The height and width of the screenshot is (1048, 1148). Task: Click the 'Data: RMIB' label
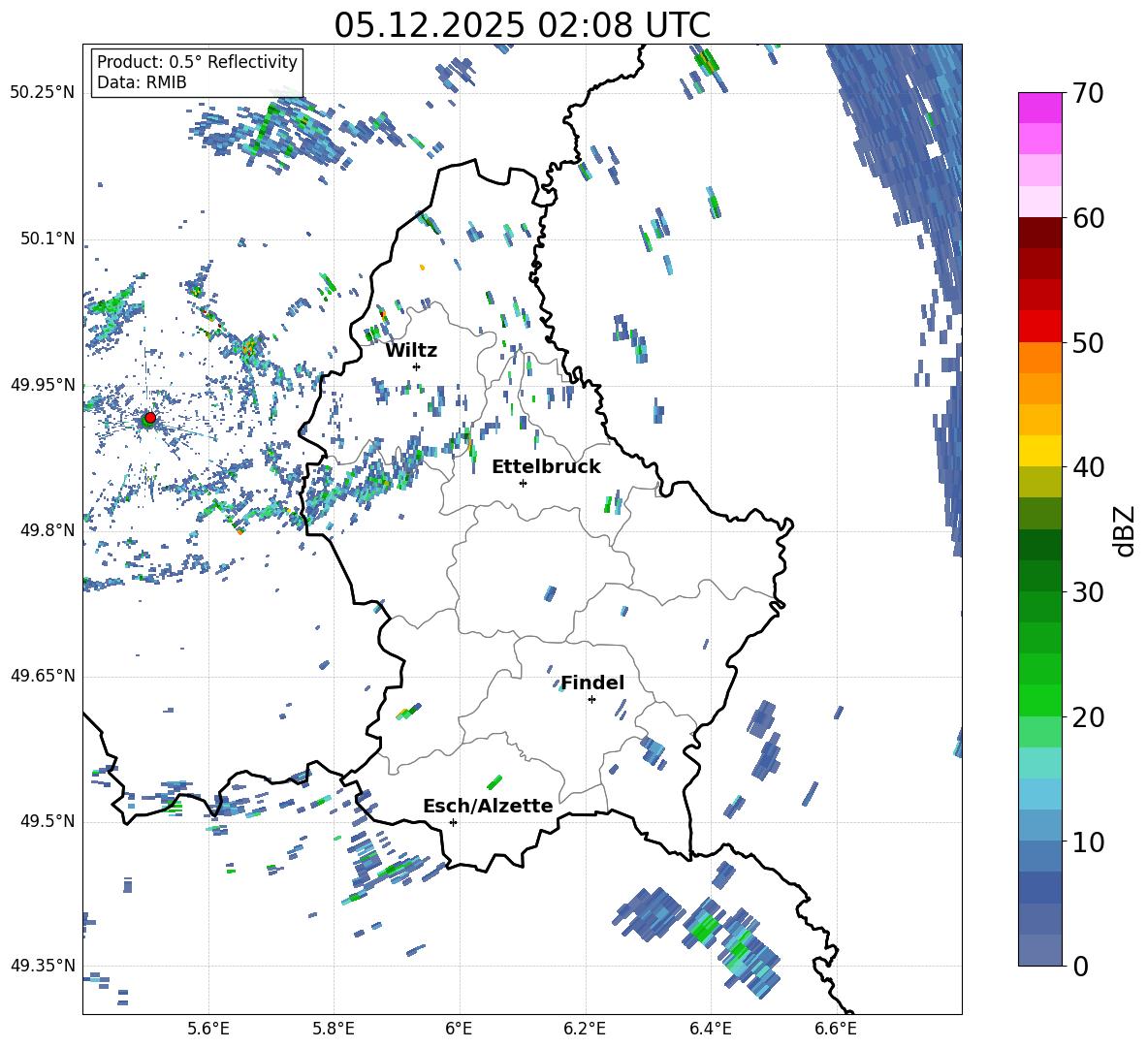[142, 82]
